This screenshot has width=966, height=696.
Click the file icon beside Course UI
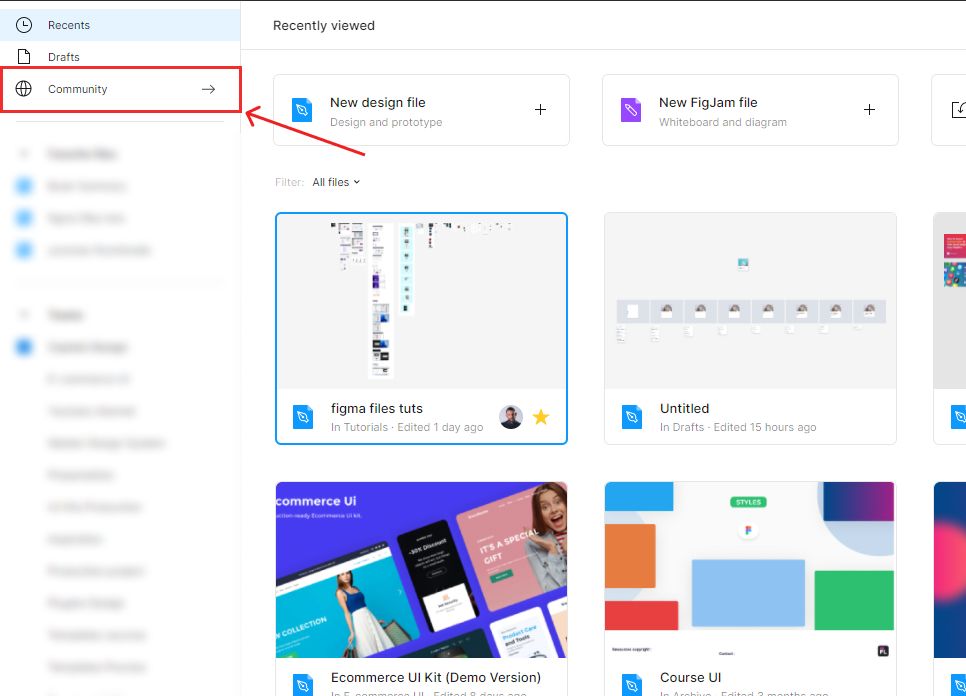click(x=632, y=685)
